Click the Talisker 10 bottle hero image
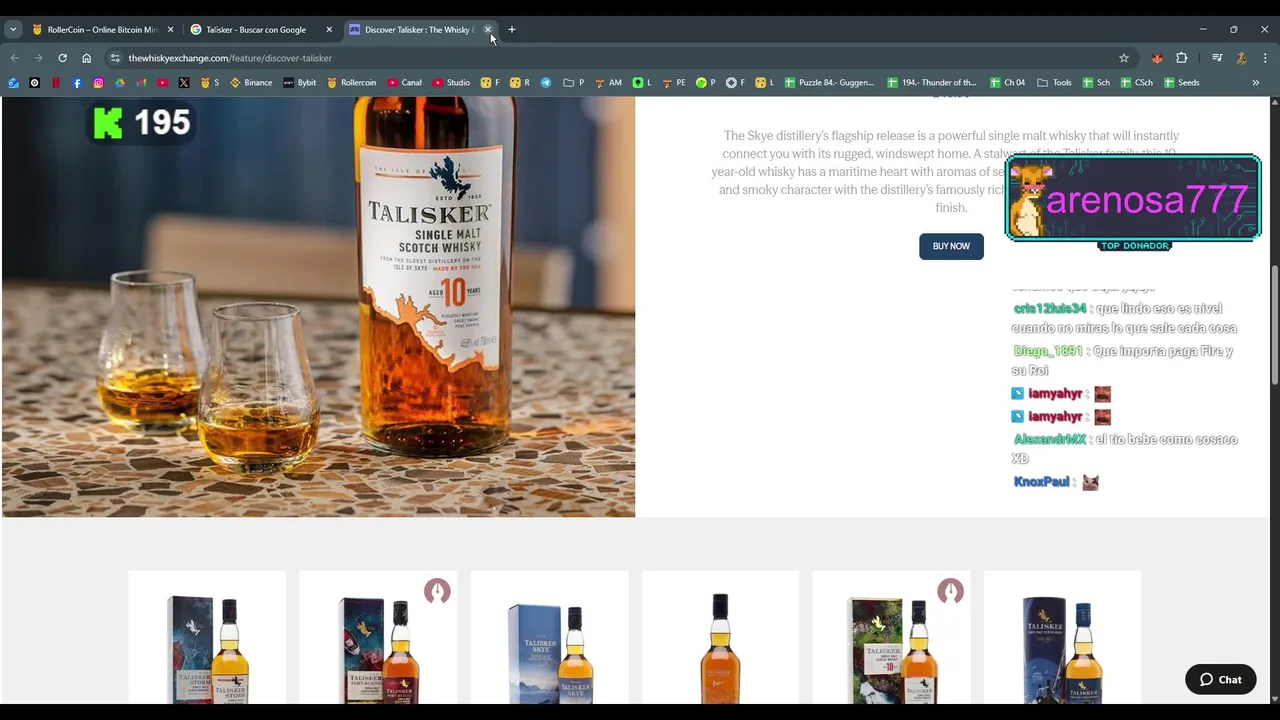1280x720 pixels. tap(318, 306)
